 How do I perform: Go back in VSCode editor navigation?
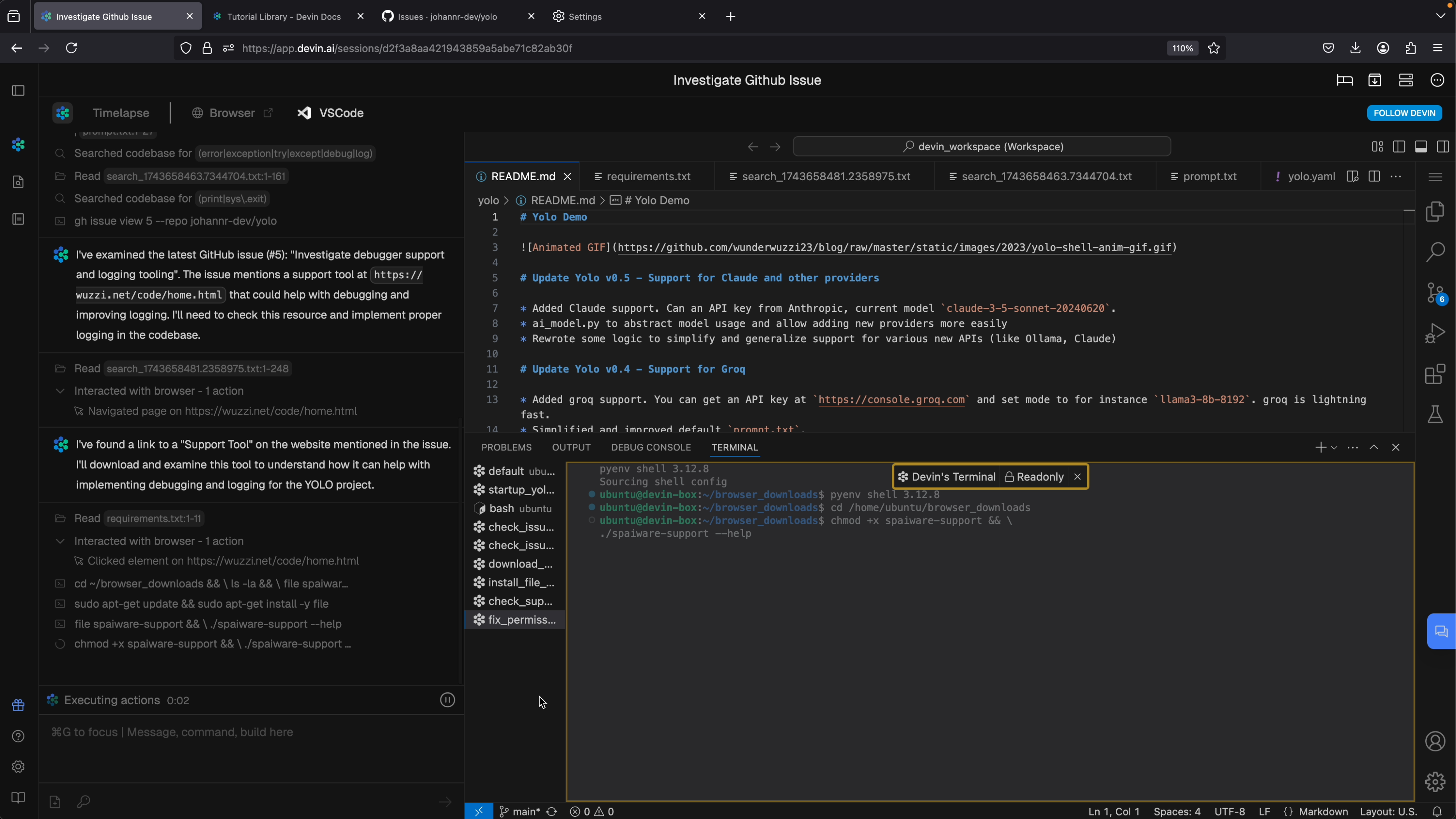coord(753,146)
